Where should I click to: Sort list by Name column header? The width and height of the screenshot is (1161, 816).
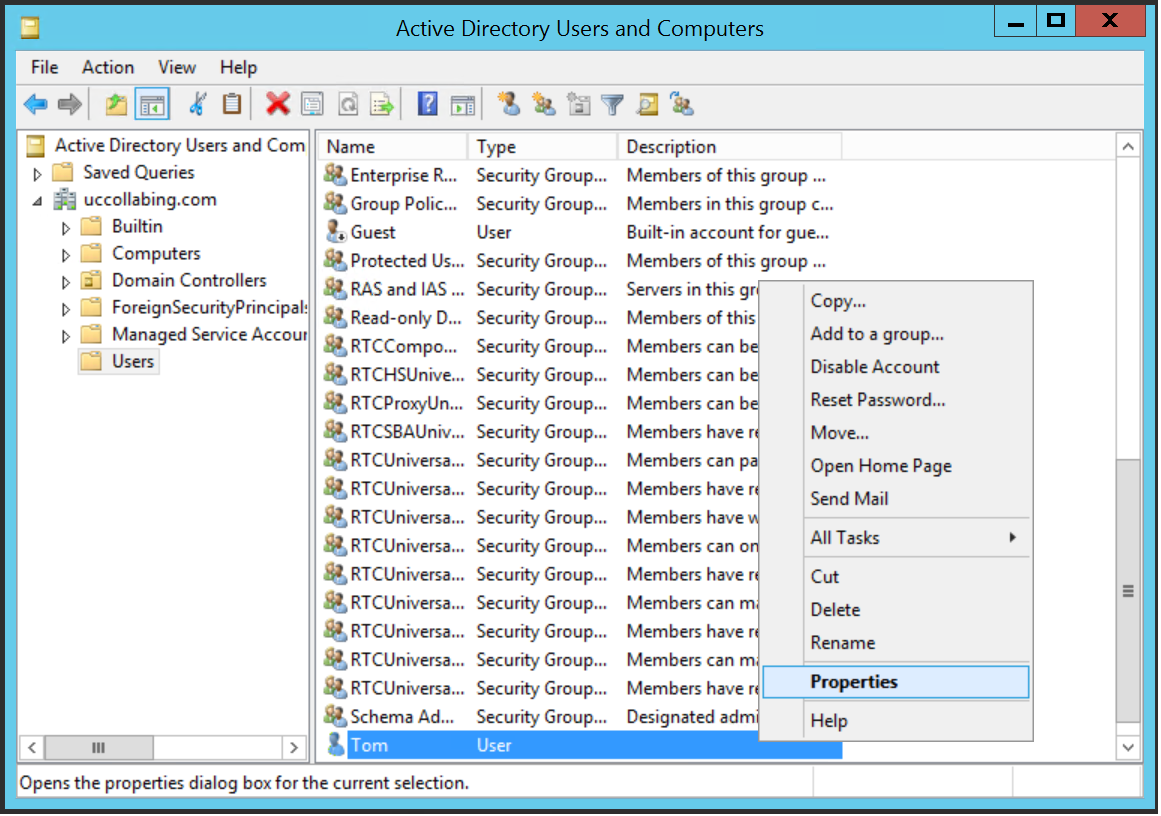393,147
